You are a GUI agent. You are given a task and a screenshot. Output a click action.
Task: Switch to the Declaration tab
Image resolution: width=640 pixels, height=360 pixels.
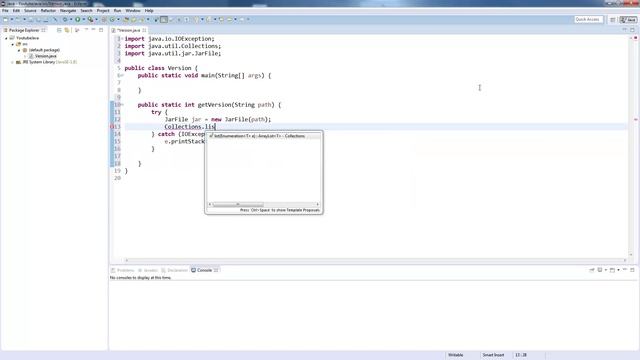click(174, 270)
